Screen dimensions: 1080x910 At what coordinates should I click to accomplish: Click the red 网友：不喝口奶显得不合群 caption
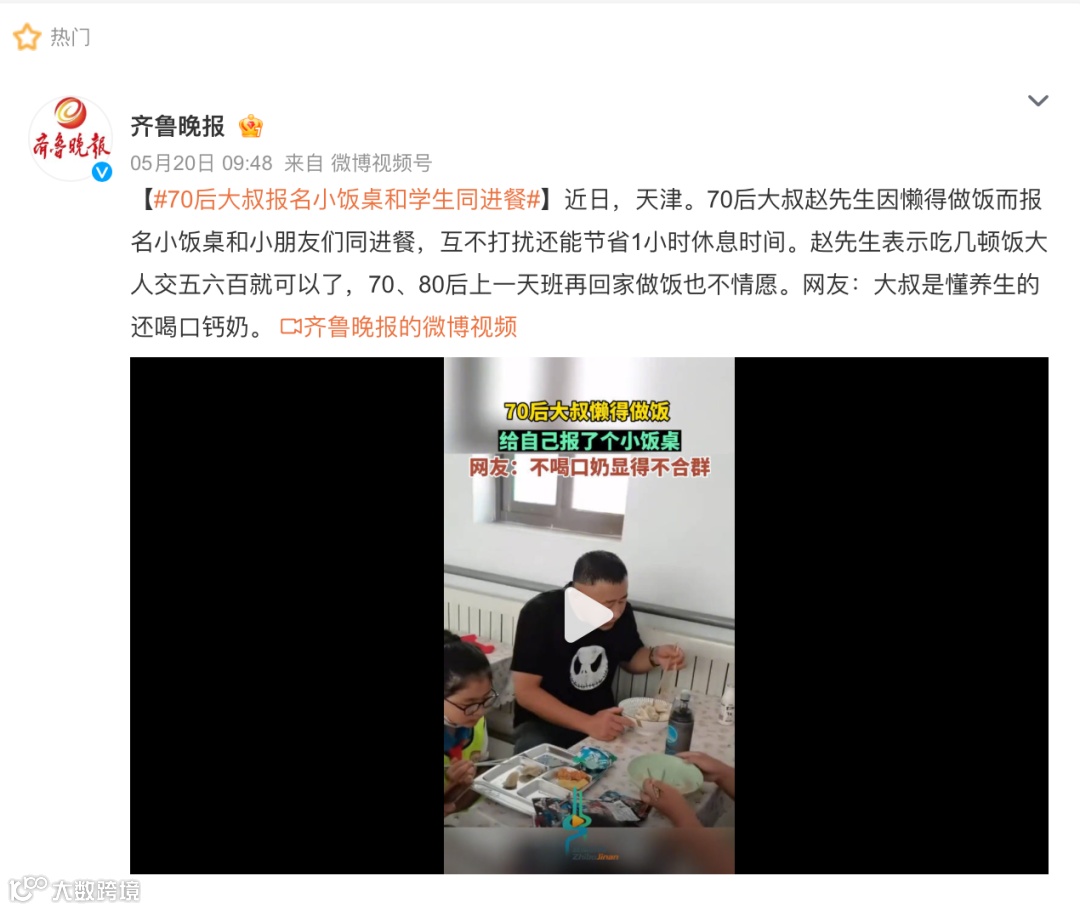[590, 468]
